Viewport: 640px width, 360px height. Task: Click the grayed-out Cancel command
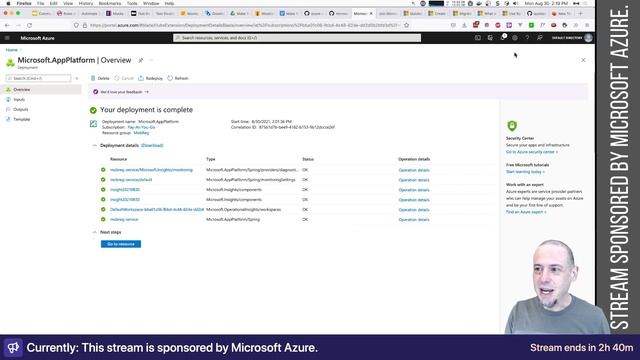pyautogui.click(x=124, y=78)
